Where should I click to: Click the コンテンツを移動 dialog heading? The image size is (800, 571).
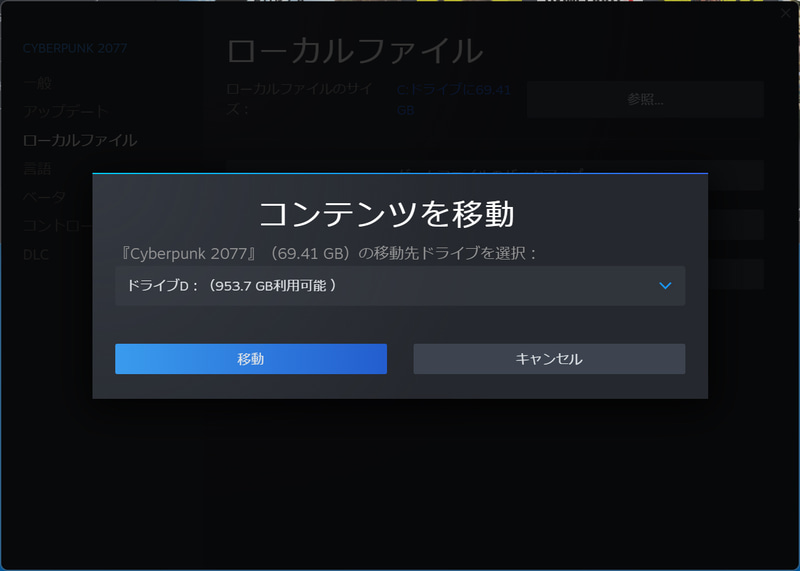(x=387, y=214)
